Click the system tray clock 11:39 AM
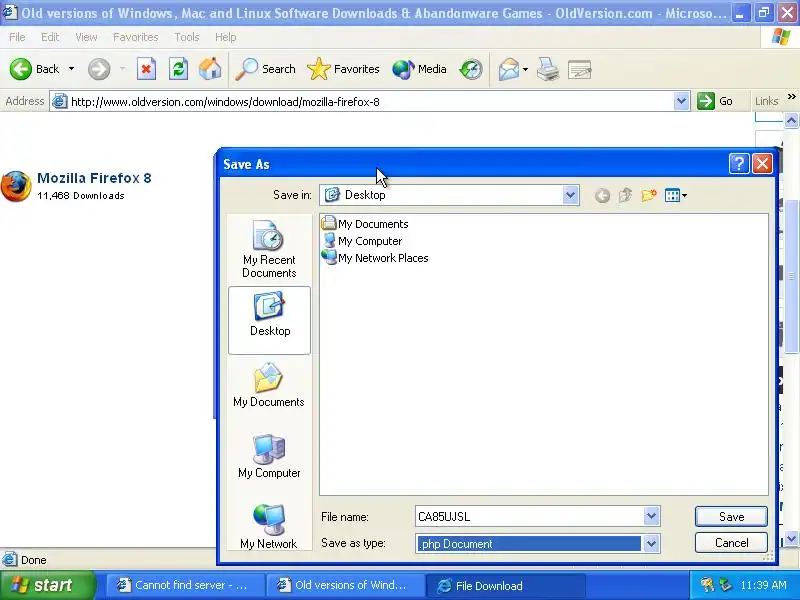800x600 pixels. tap(763, 585)
